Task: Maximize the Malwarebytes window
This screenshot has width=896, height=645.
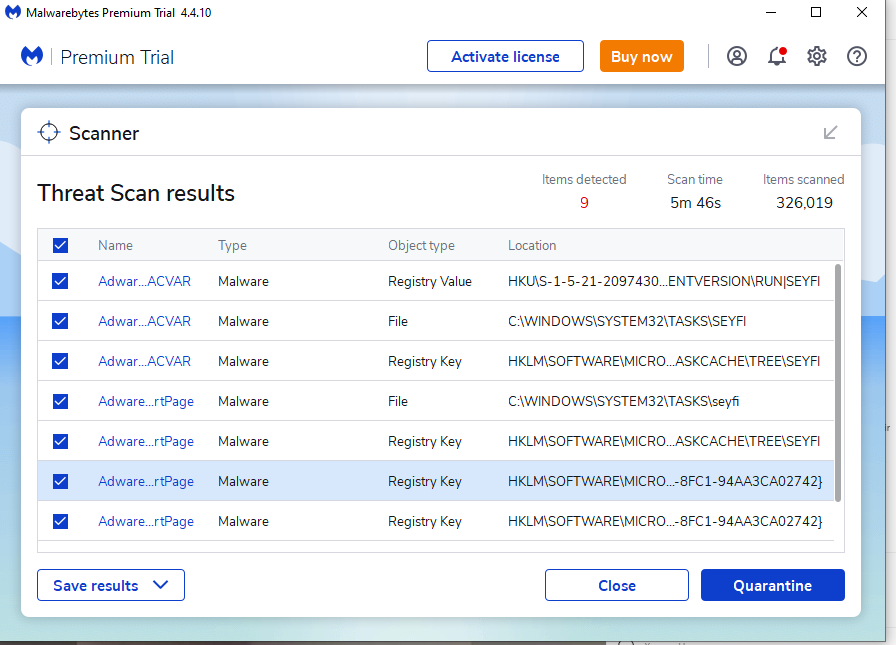Action: point(816,13)
